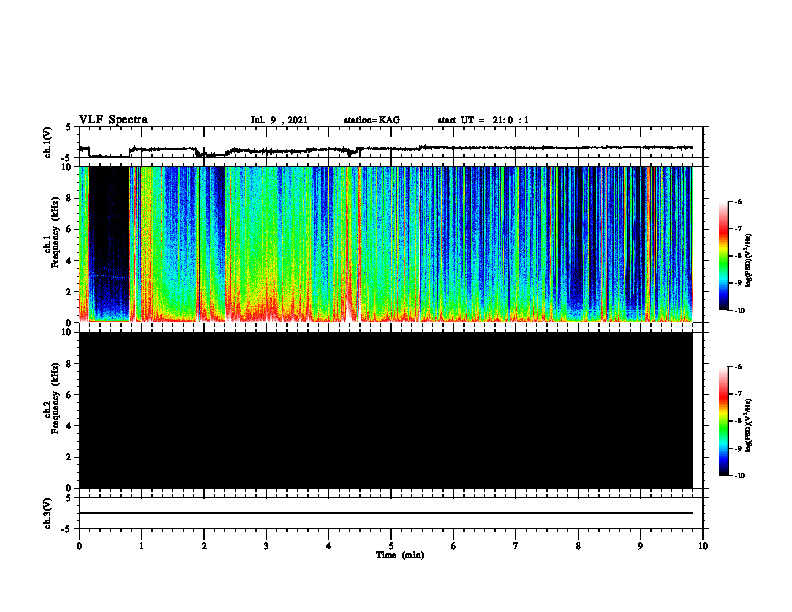Click time axis tick label "8"

(578, 545)
